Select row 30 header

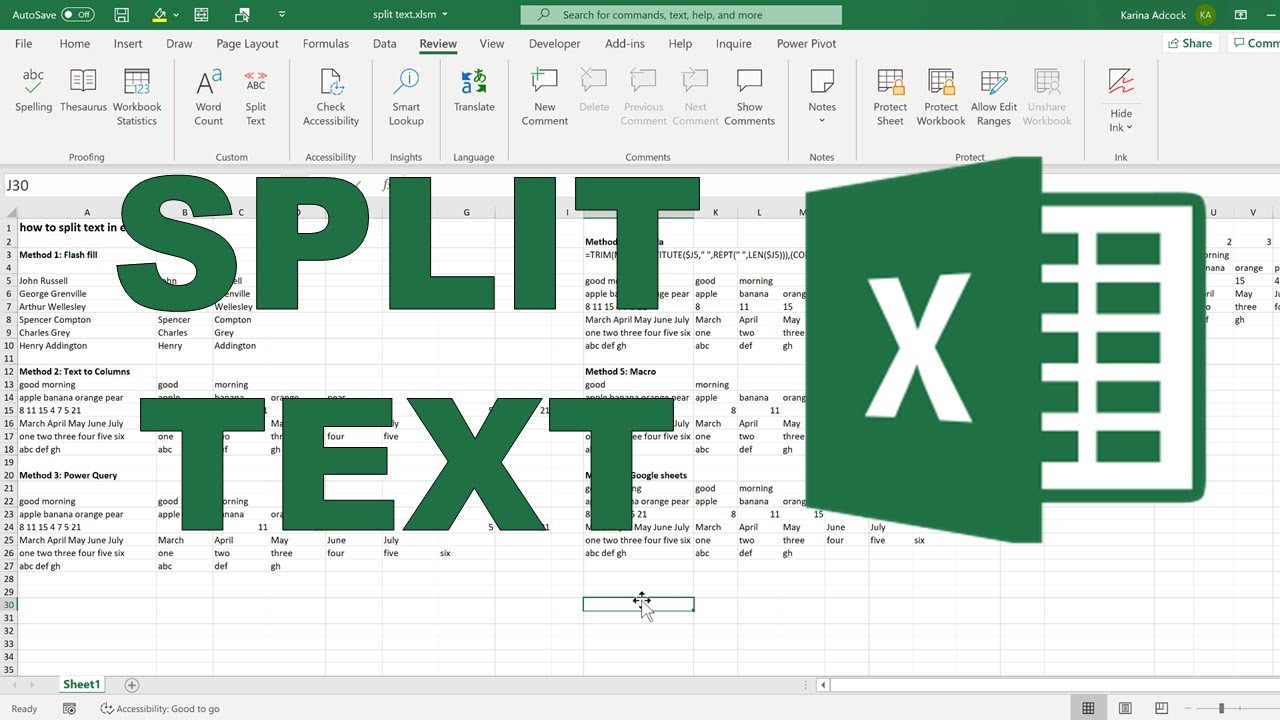[x=9, y=605]
